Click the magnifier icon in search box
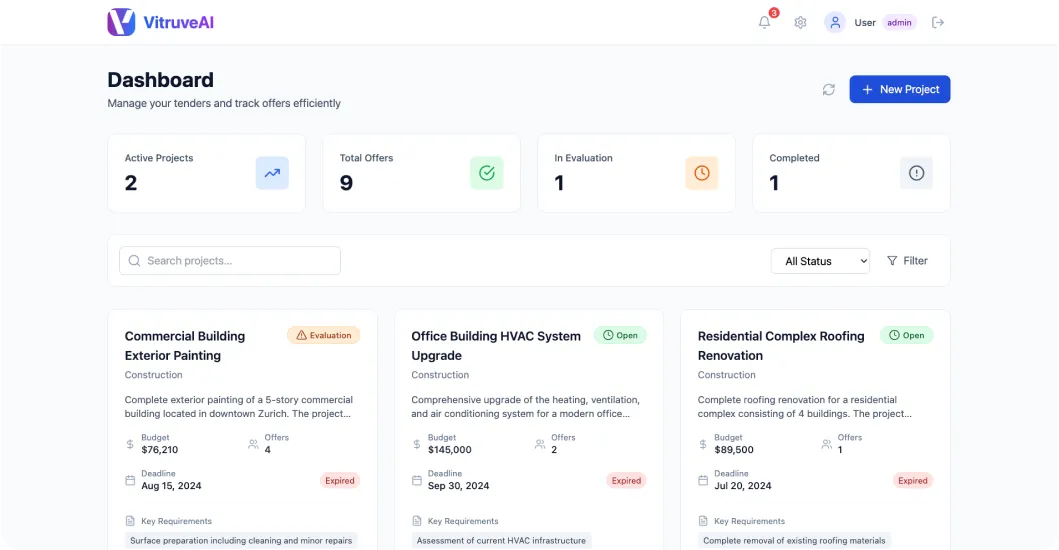Viewport: 1059px width, 550px height. [134, 261]
